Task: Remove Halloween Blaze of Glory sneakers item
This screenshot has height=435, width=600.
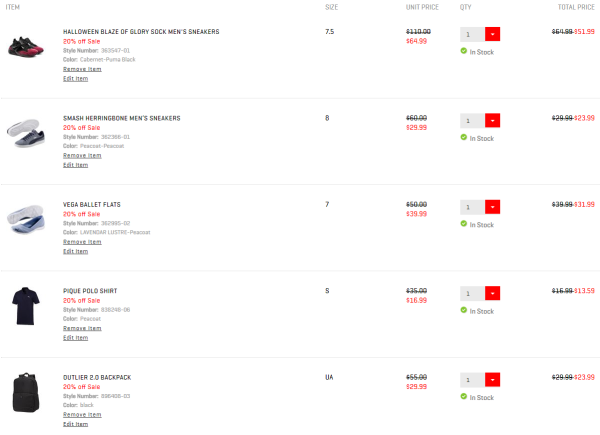Action: coord(82,69)
